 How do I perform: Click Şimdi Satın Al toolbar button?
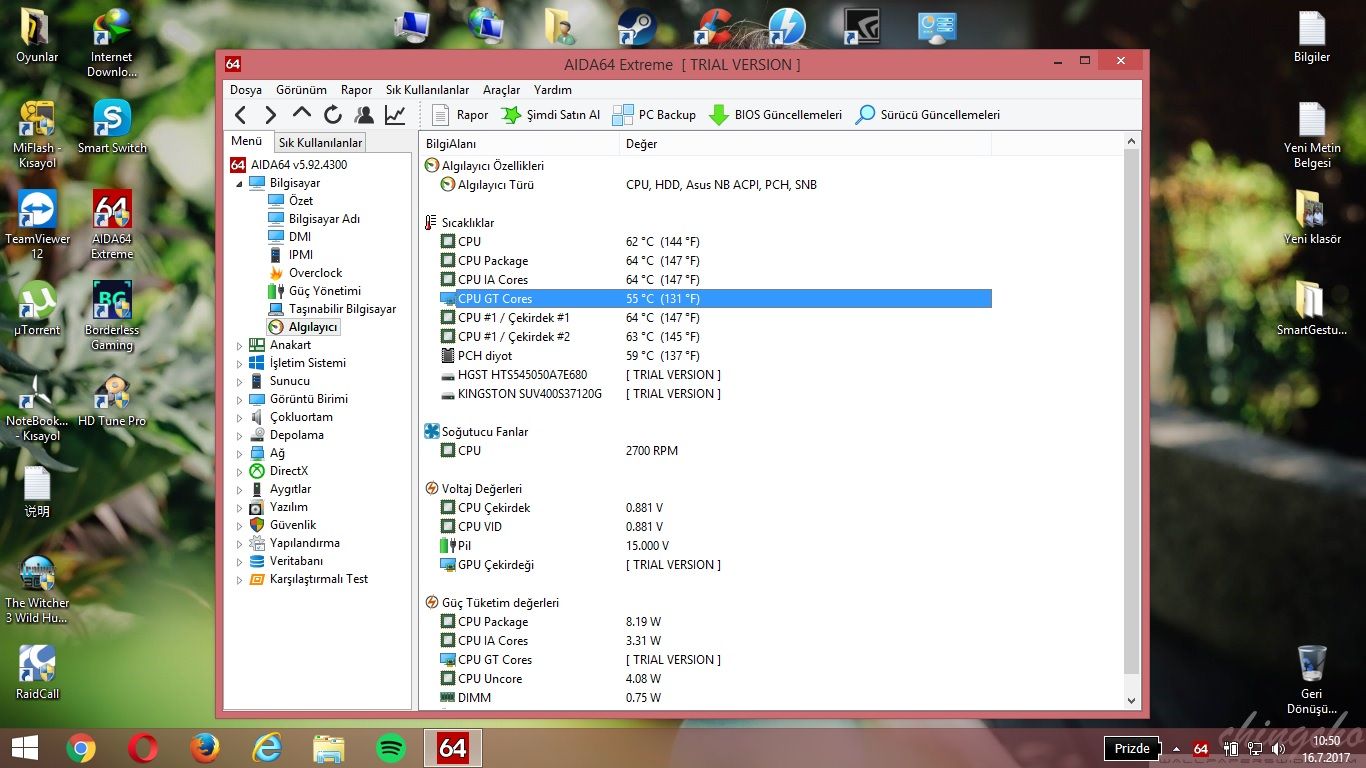[551, 115]
